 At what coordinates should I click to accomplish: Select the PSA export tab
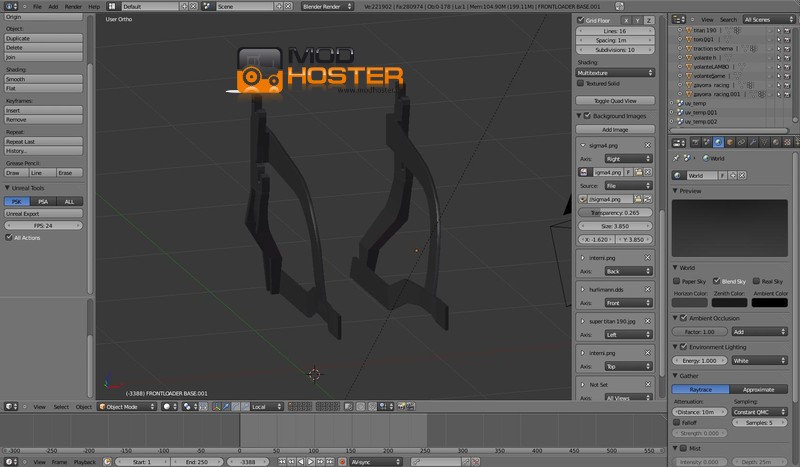click(x=43, y=202)
